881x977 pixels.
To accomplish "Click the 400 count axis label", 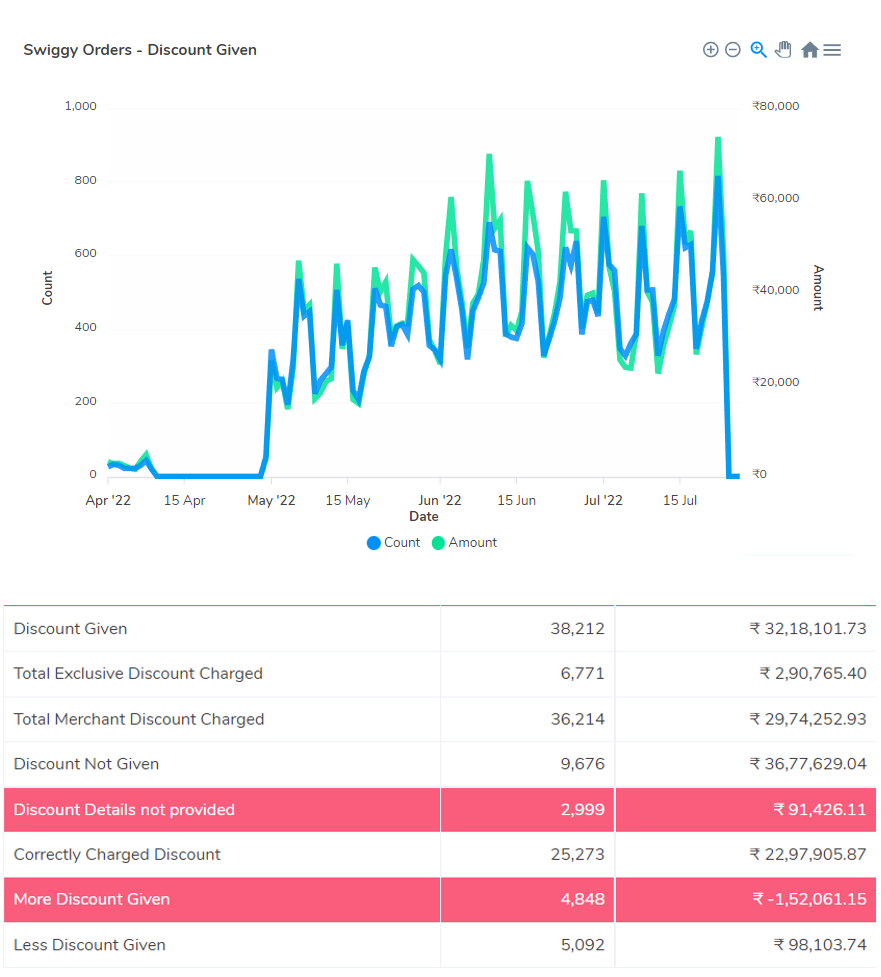I will pos(85,327).
